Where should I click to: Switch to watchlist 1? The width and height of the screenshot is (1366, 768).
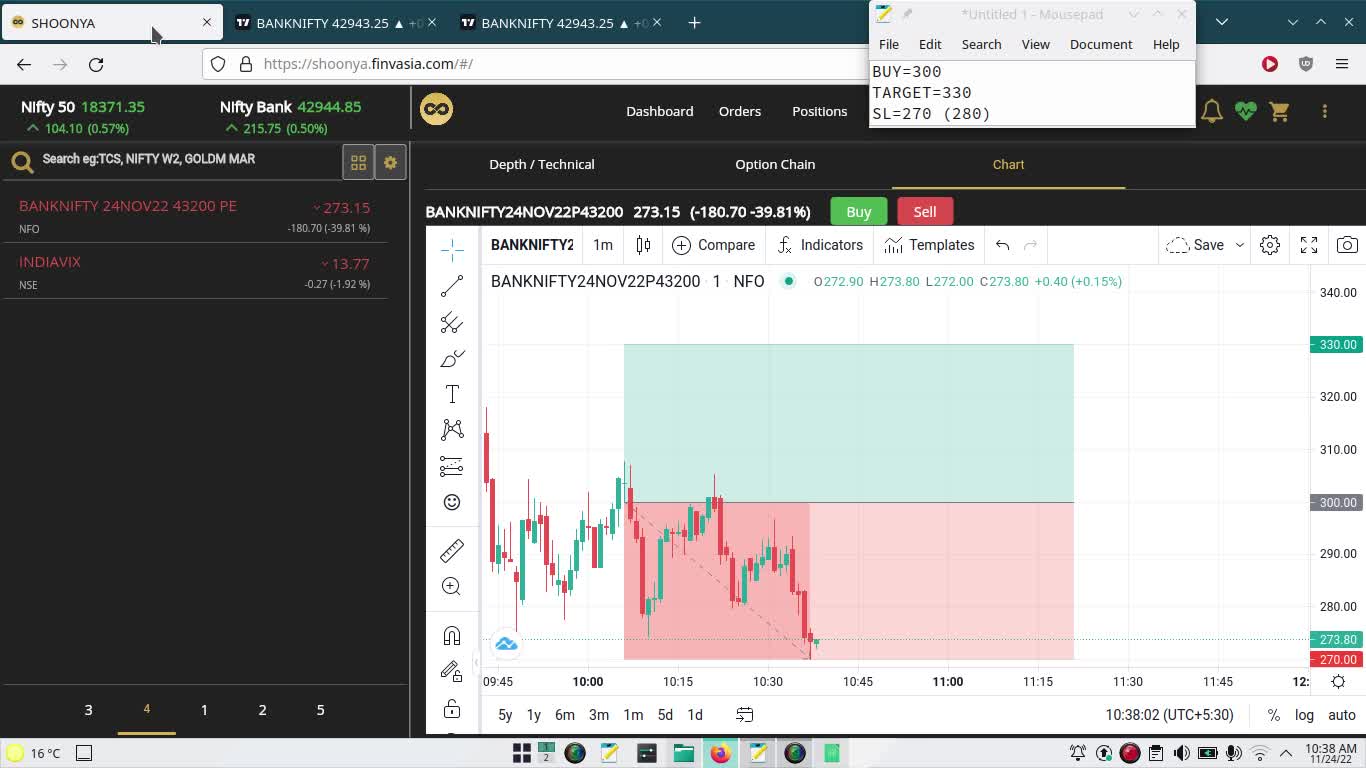point(204,709)
